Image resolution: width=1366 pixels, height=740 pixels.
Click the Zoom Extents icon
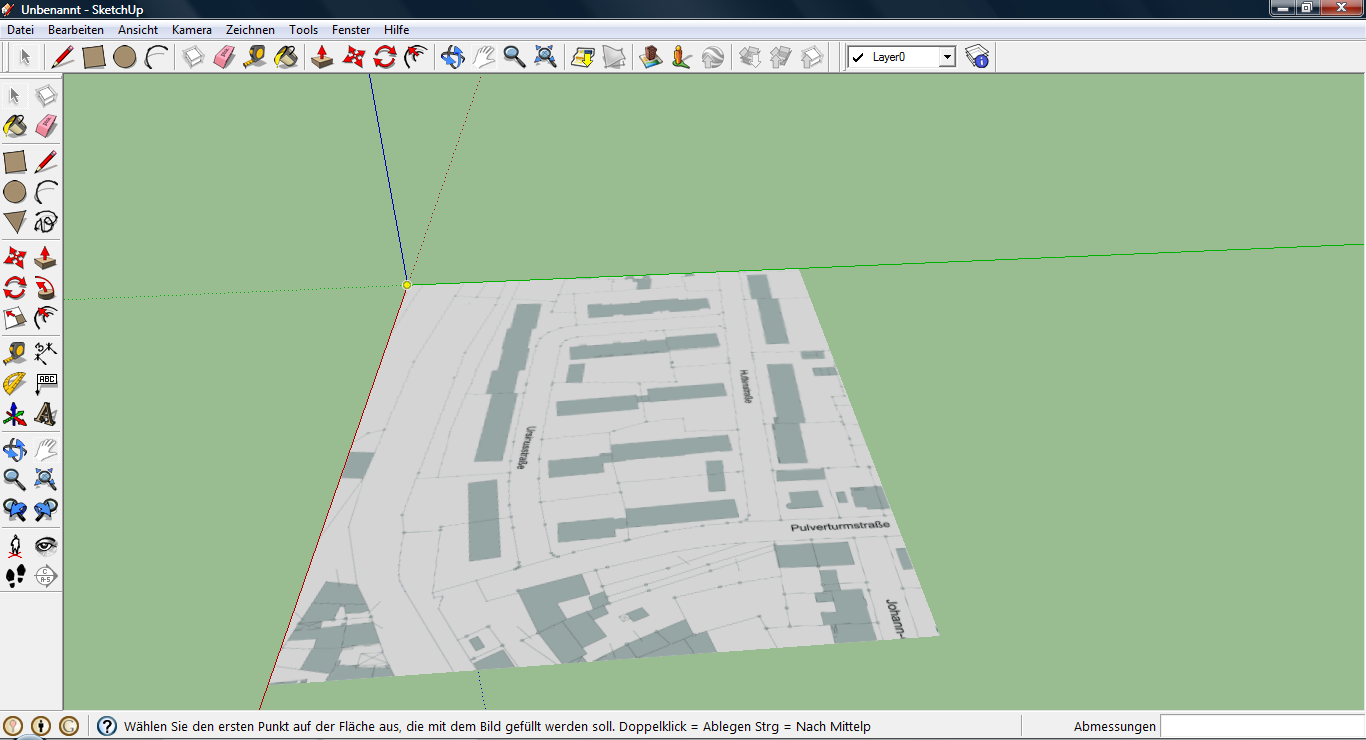[x=543, y=57]
